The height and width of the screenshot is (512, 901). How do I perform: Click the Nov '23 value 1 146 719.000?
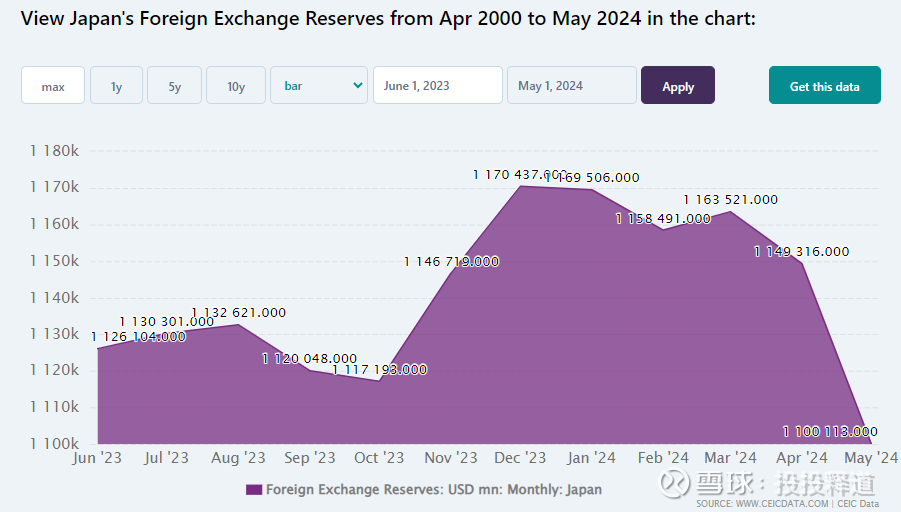(451, 261)
